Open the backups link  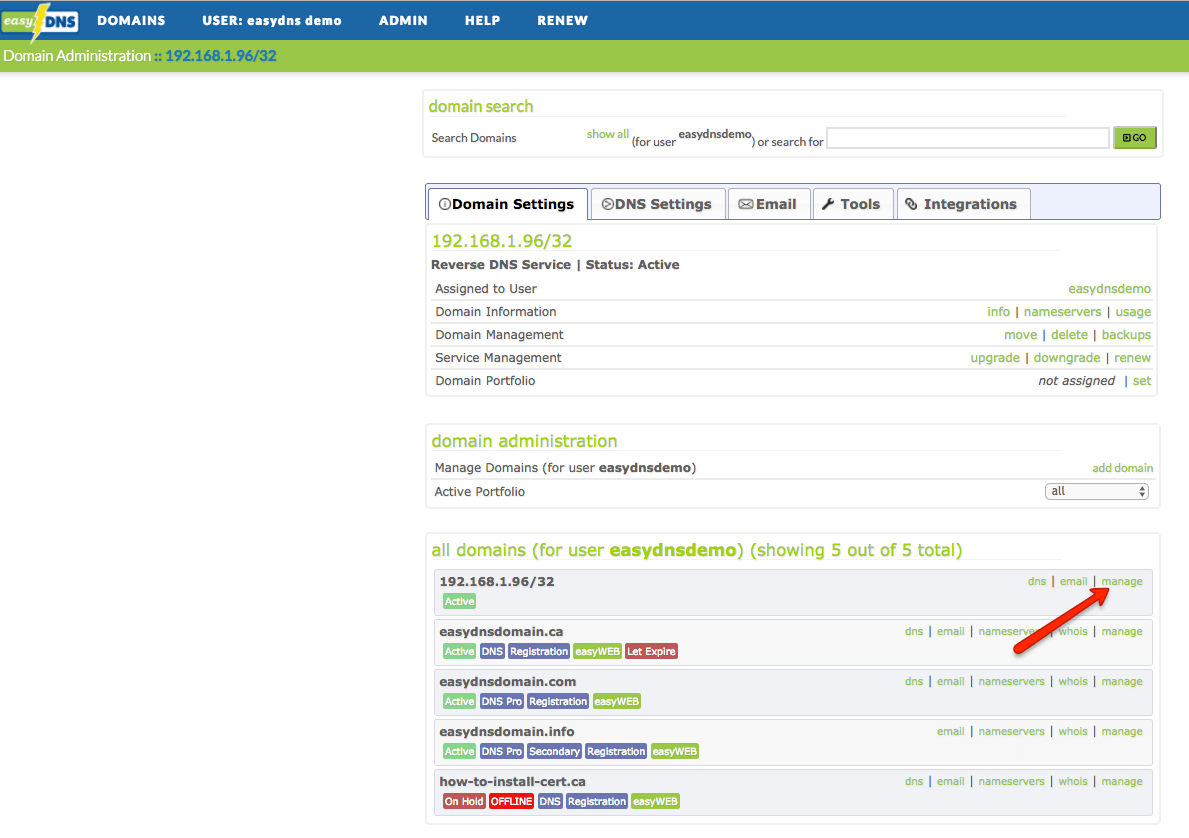[1126, 334]
